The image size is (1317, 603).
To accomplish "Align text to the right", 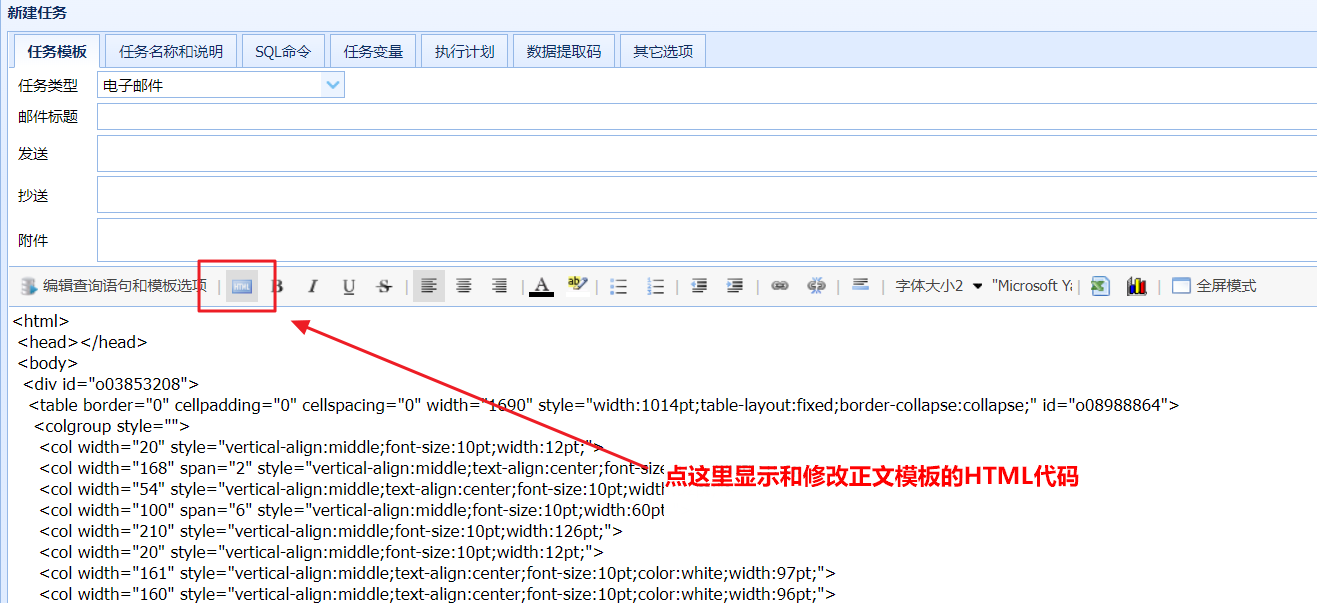I will (x=500, y=286).
